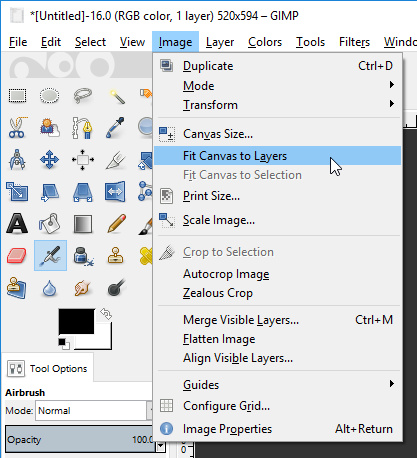The image size is (417, 458).
Task: Reset colors to default black and white
Action: click(63, 344)
